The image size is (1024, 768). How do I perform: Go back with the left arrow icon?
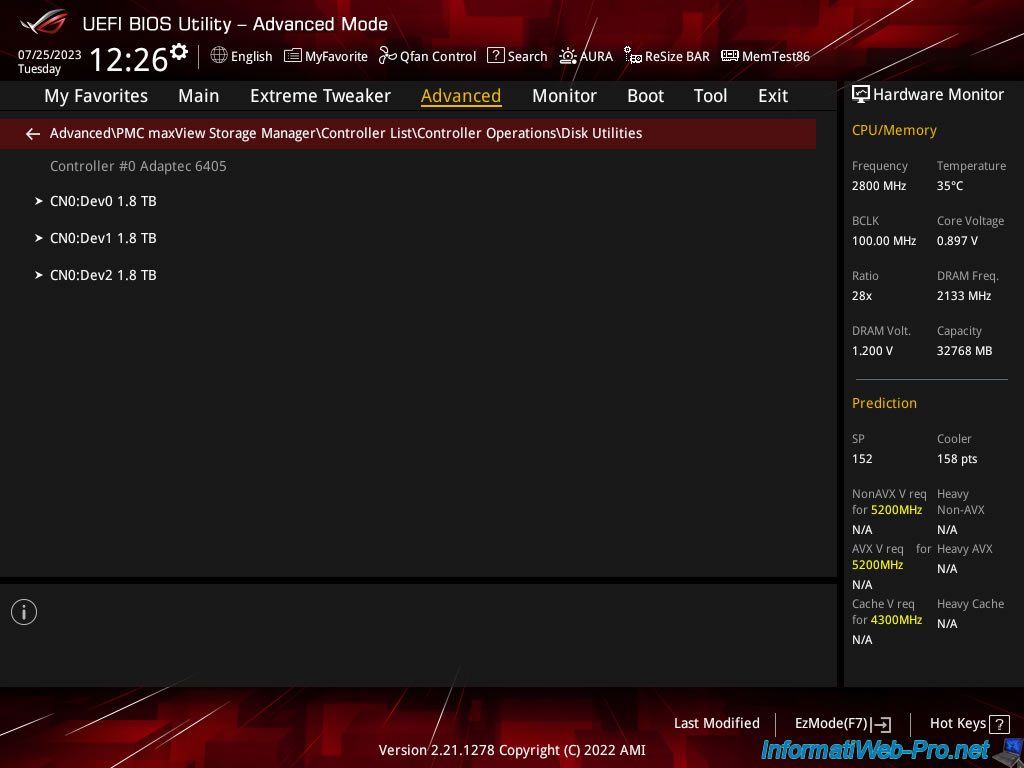(33, 134)
